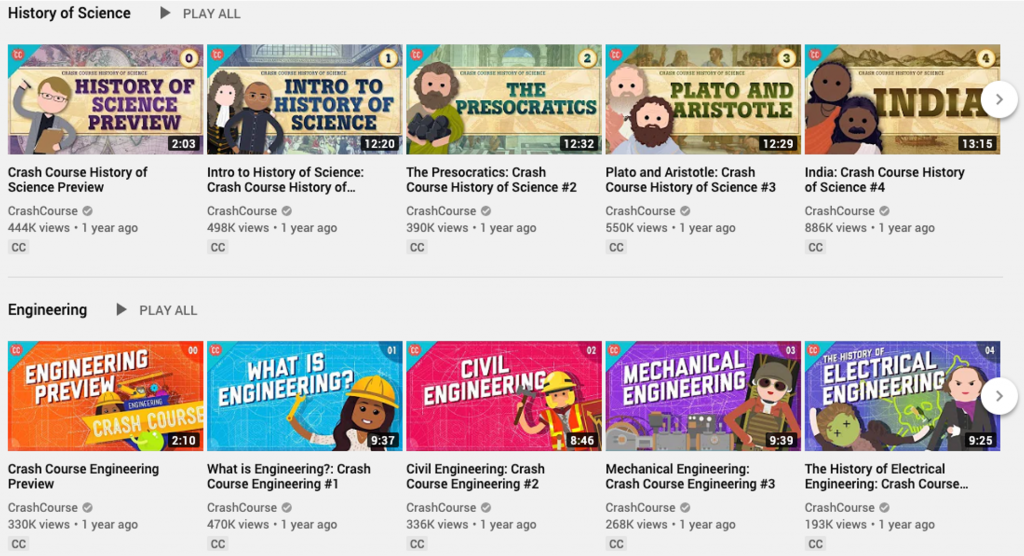Click CC badge under Mechanical Engineering video

[616, 544]
